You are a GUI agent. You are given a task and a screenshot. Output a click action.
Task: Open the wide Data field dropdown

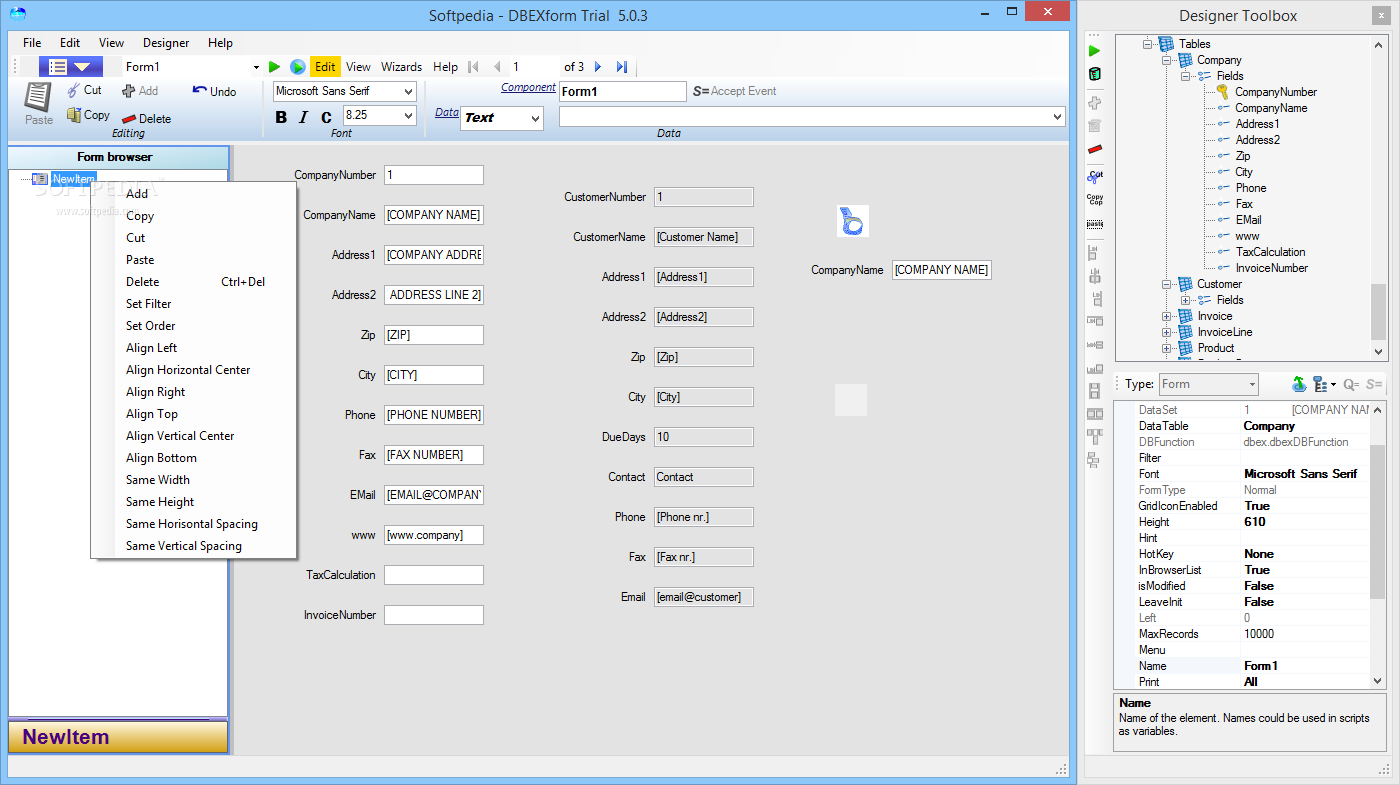[x=1058, y=117]
